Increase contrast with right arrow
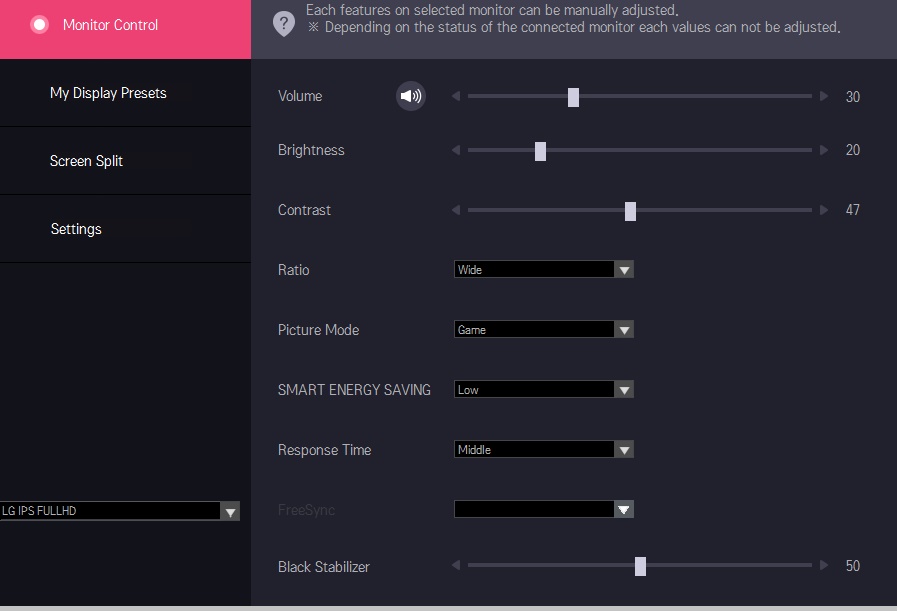 pos(824,210)
